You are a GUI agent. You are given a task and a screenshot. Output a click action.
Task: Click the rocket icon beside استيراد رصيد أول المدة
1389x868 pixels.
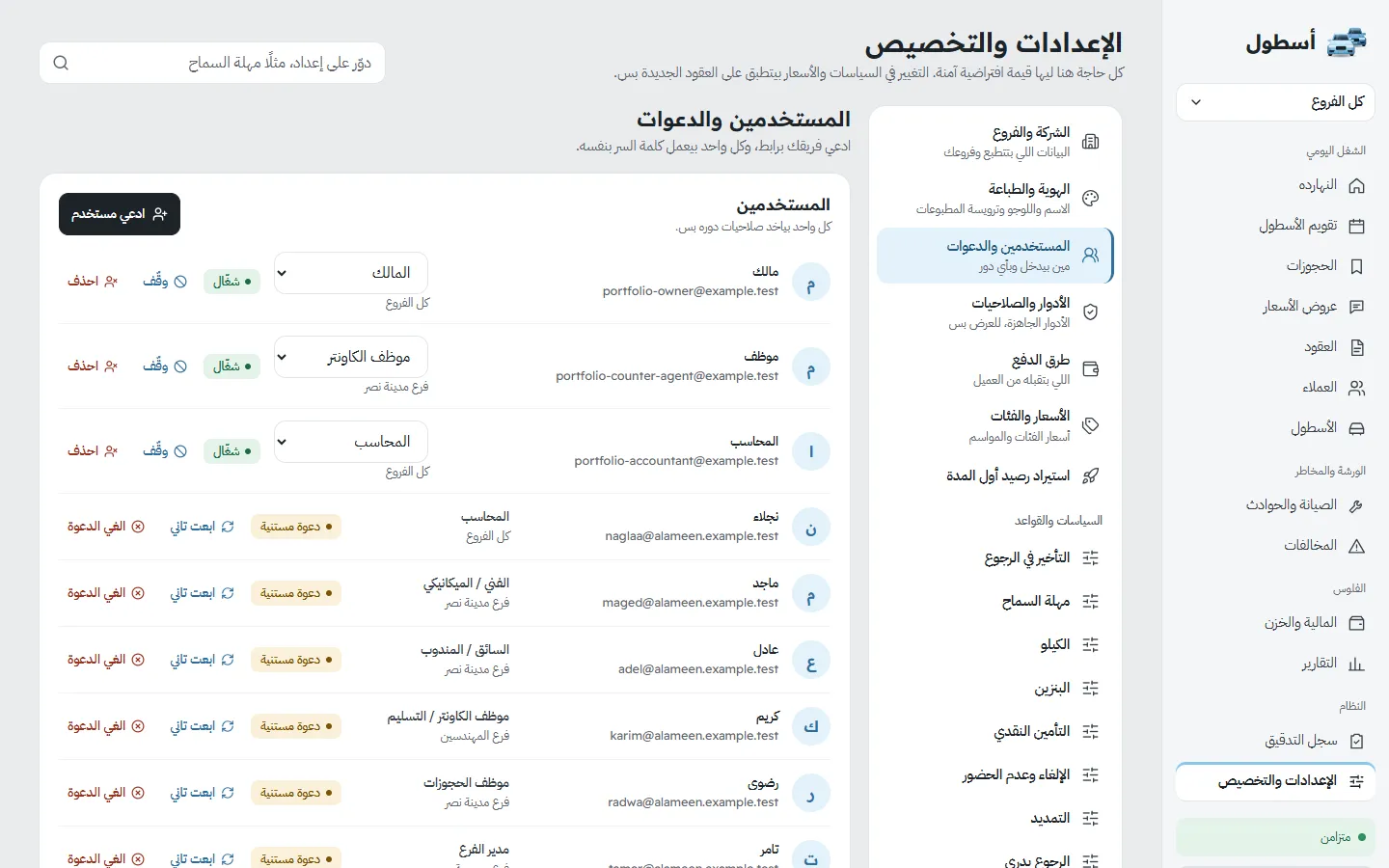[1091, 475]
